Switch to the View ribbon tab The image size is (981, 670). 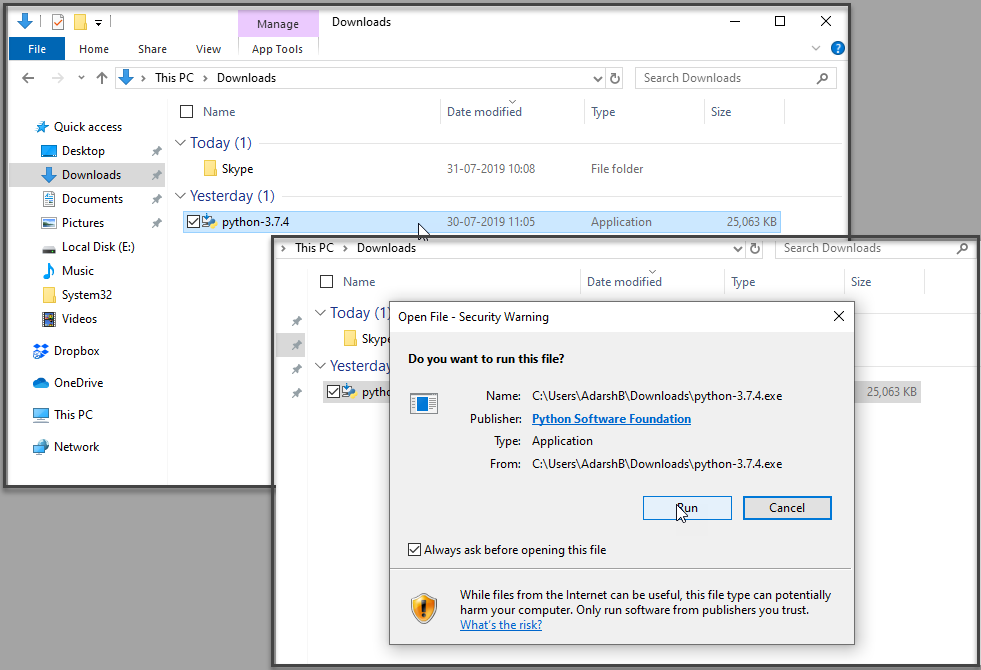coord(208,49)
